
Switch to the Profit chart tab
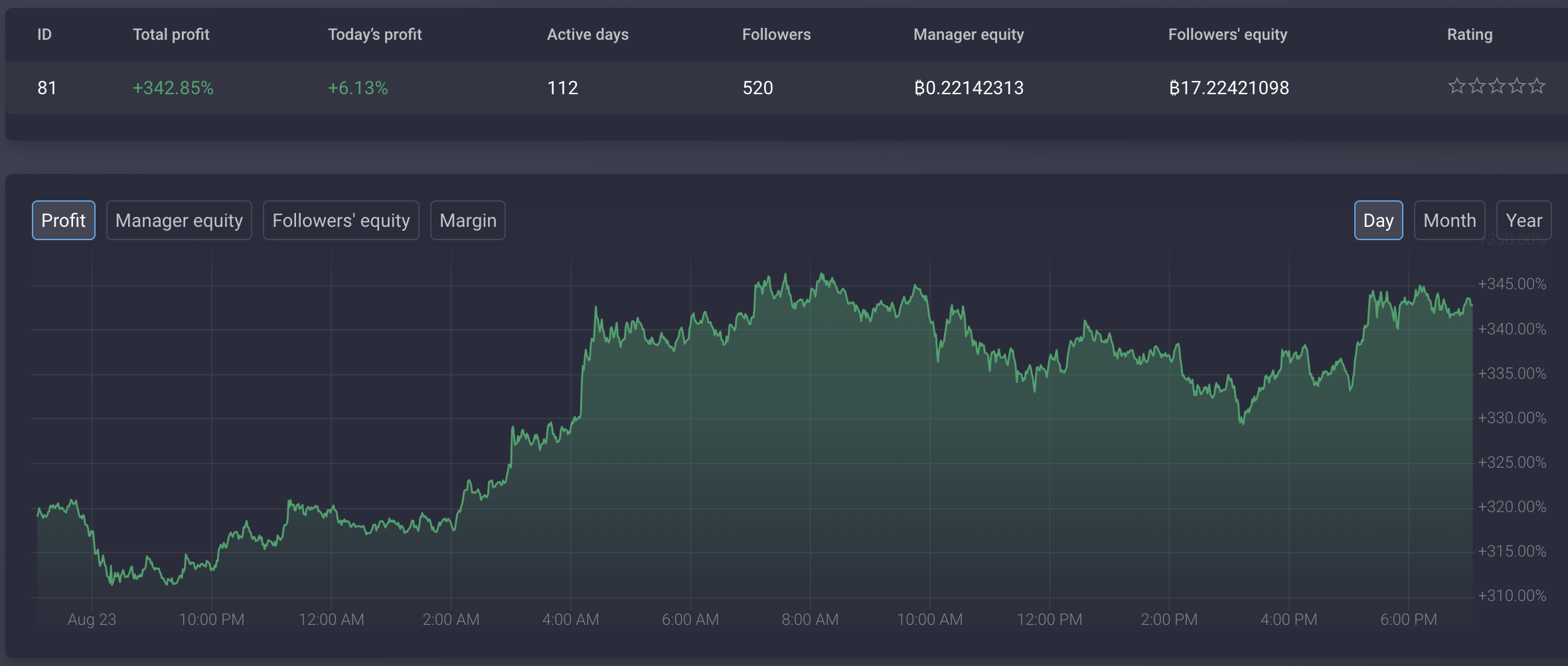(64, 220)
